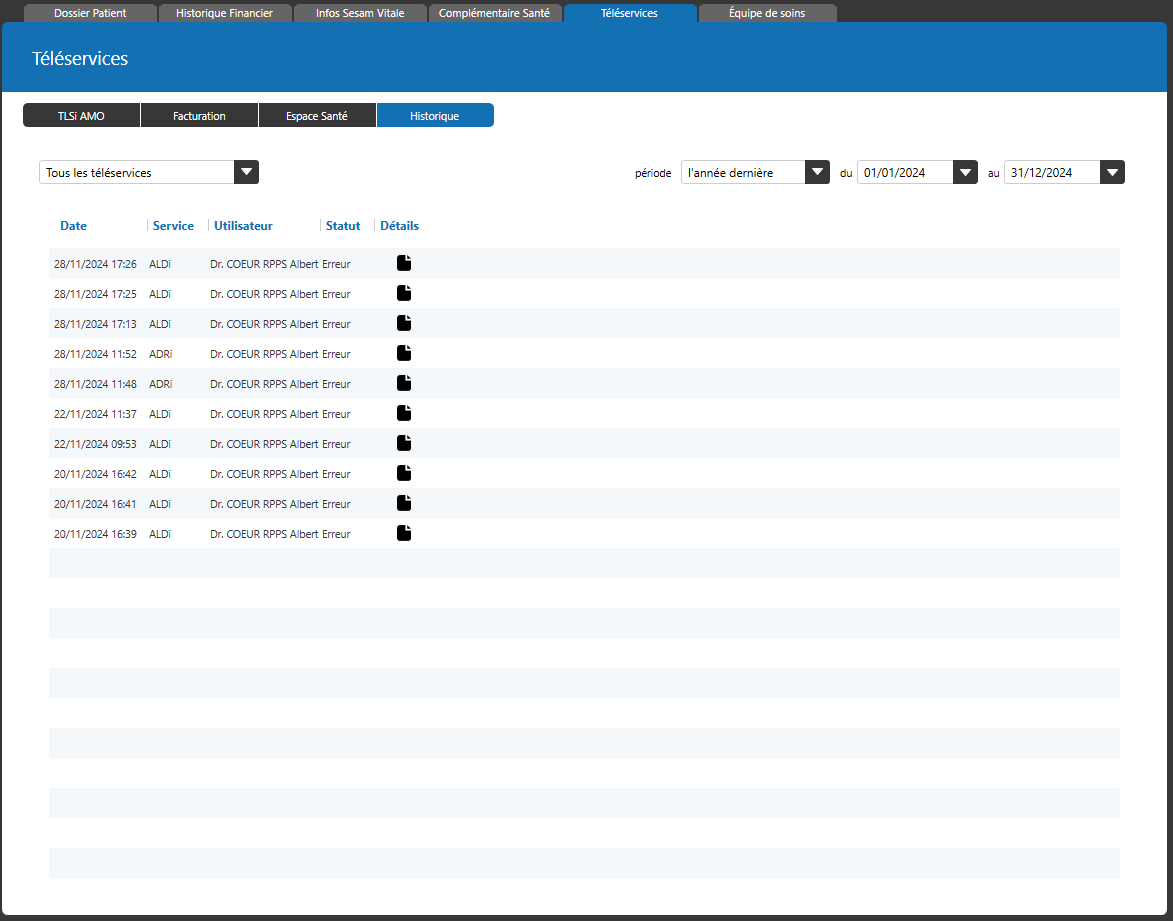Screen dimensions: 1173x921
Task: Select the Équipe de soins tab
Action: (x=767, y=13)
